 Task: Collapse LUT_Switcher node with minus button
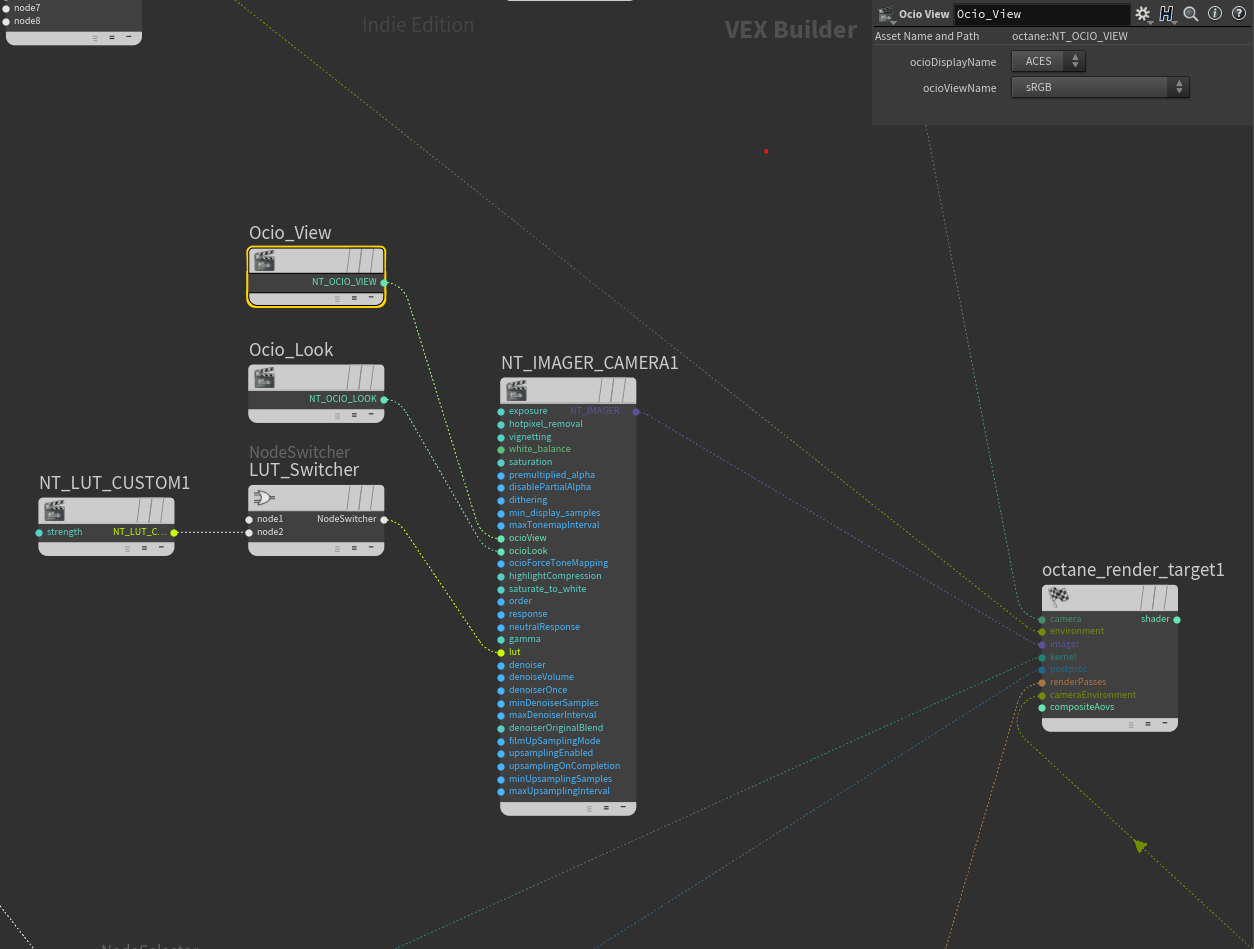pos(371,547)
